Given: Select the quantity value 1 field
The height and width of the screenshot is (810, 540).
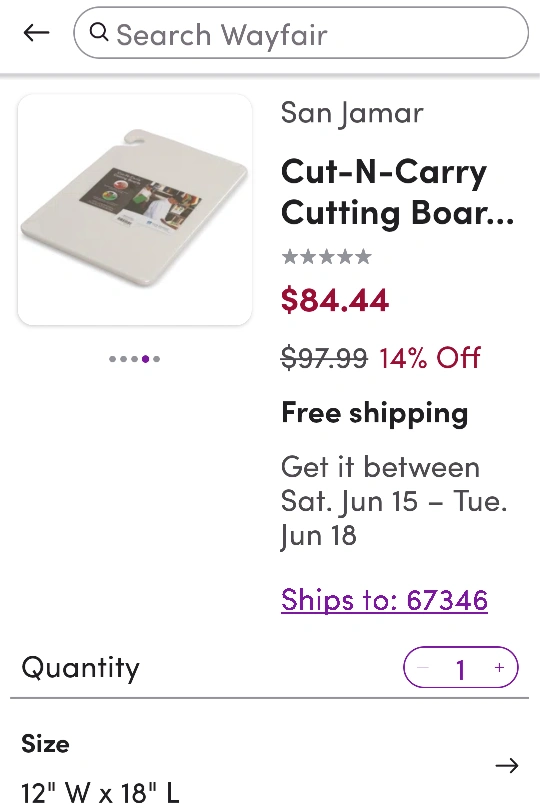Looking at the screenshot, I should click(x=461, y=669).
